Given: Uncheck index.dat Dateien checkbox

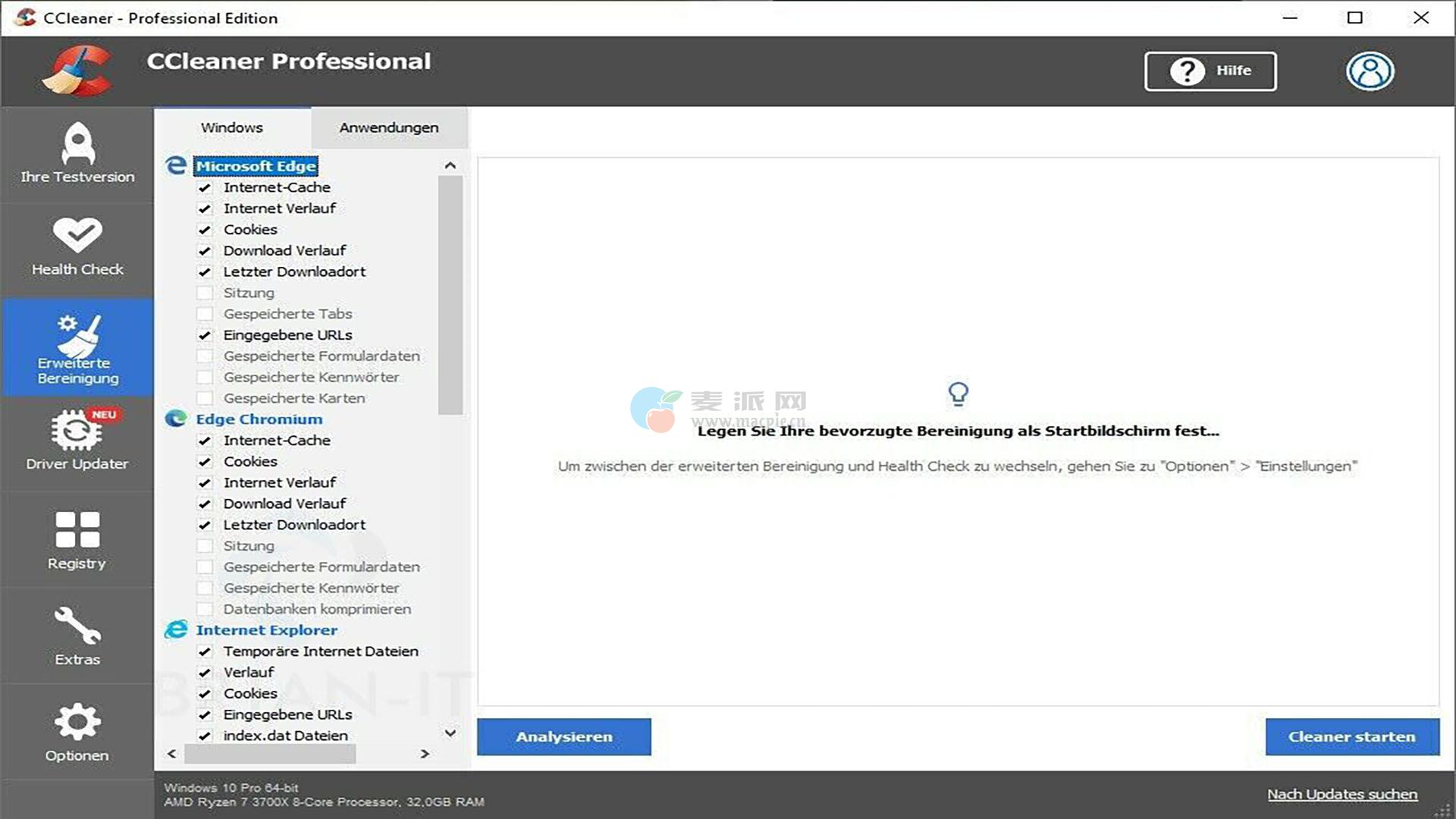Looking at the screenshot, I should coord(204,736).
